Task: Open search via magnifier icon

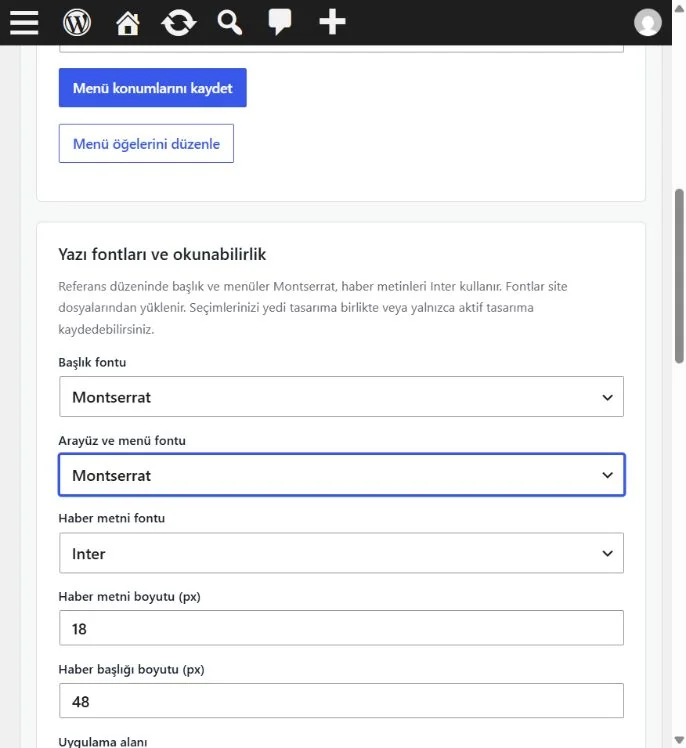Action: pos(229,22)
